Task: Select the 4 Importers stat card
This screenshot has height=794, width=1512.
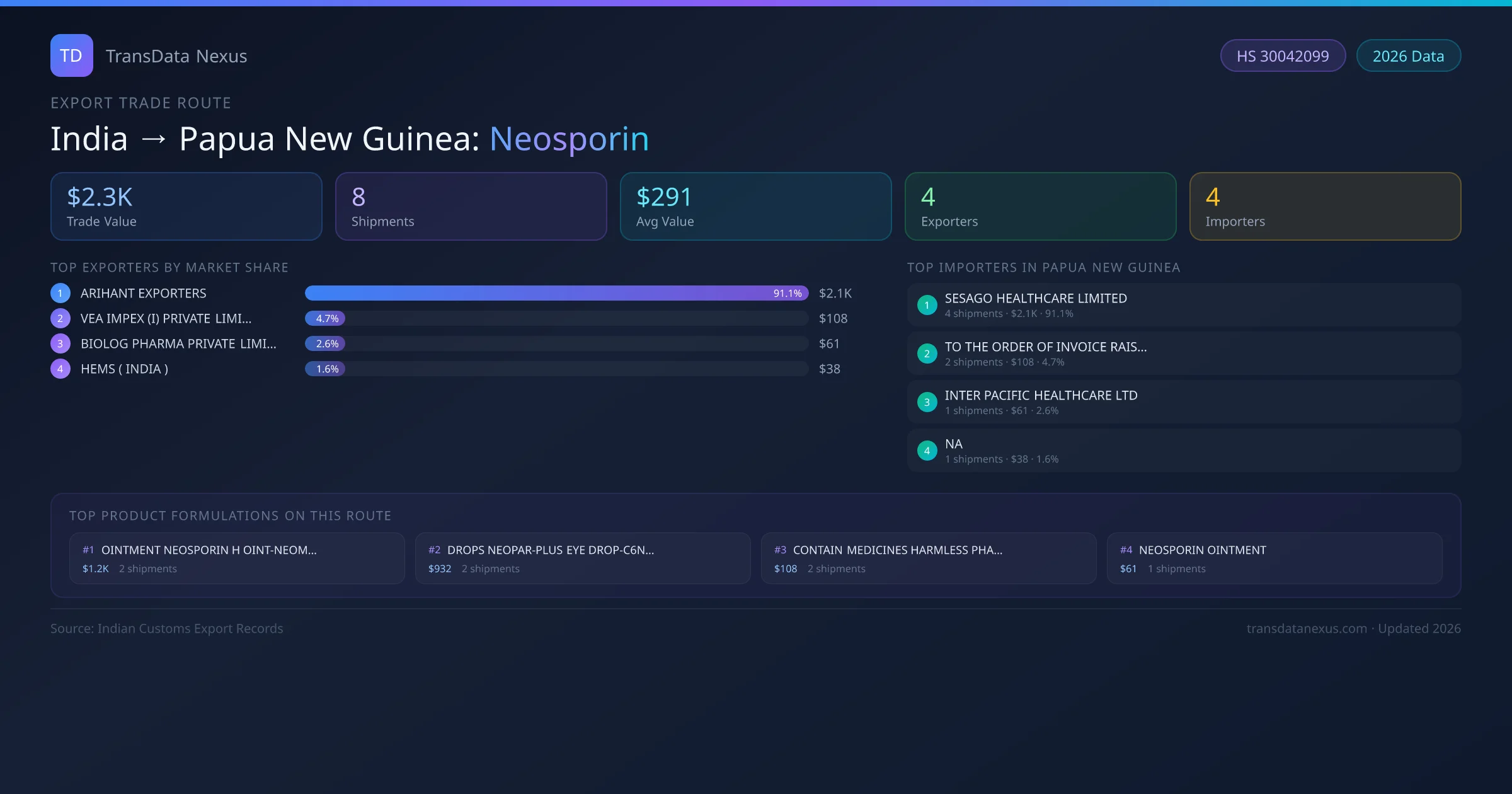Action: tap(1325, 206)
